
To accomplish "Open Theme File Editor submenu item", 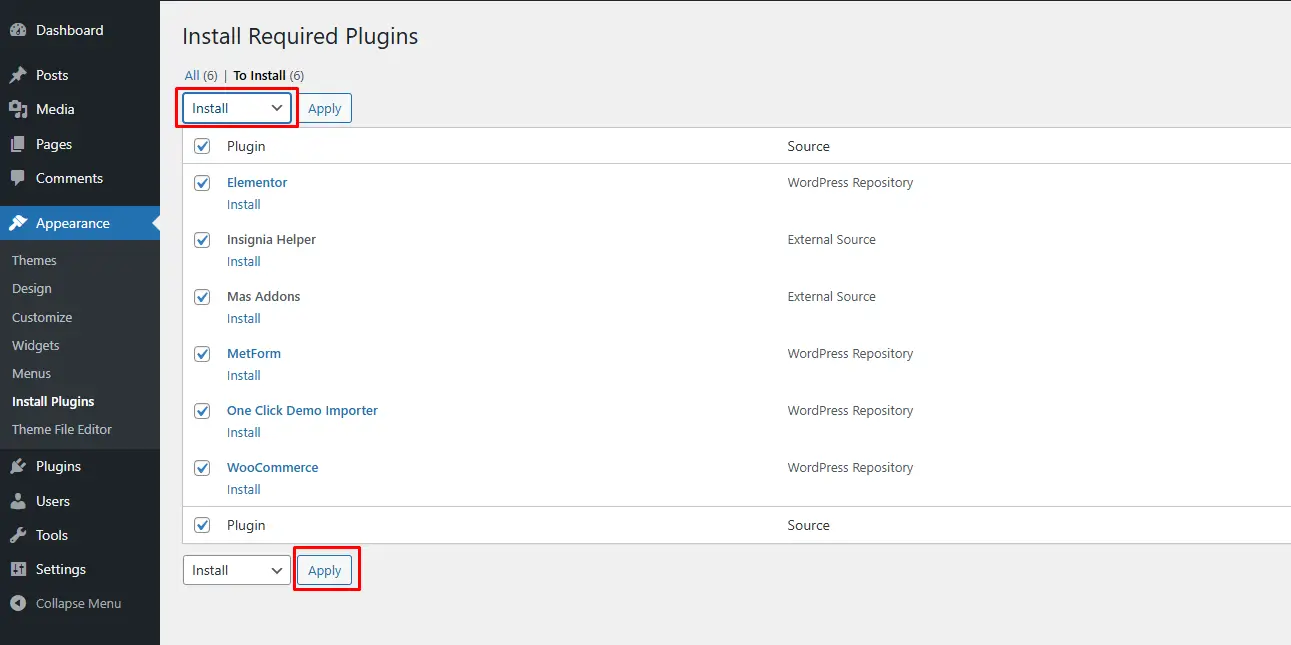I will click(62, 429).
